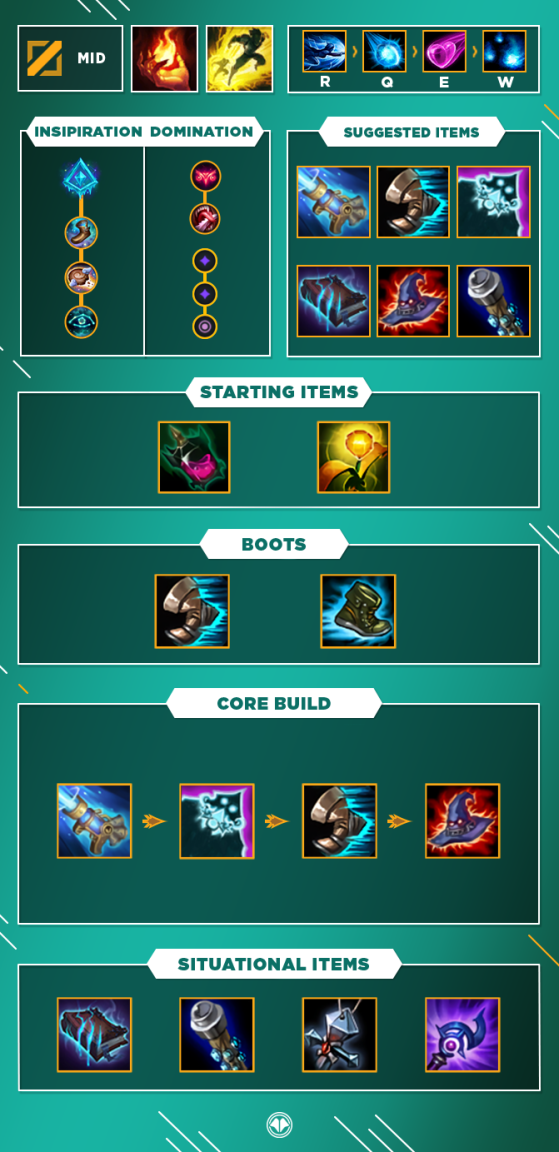Click the yellow Warding Totem trinket
The width and height of the screenshot is (559, 1152).
(x=354, y=457)
